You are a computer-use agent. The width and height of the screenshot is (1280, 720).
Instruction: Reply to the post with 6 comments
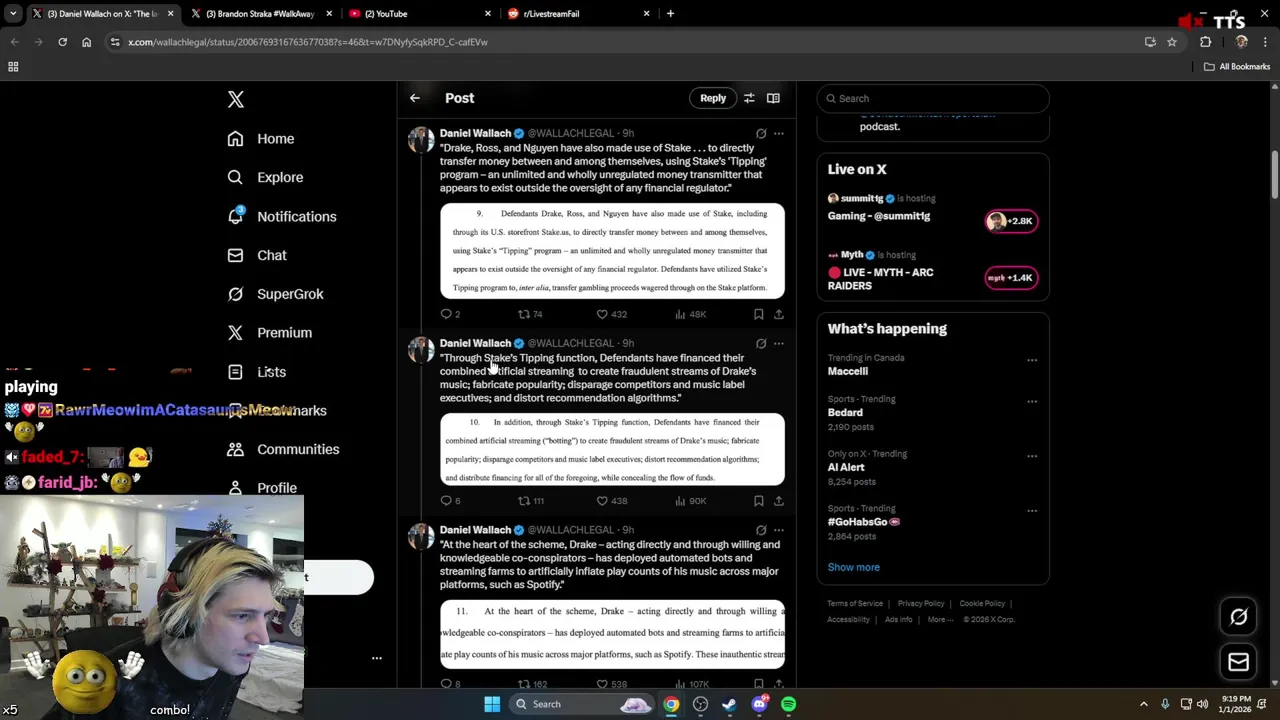(x=450, y=501)
